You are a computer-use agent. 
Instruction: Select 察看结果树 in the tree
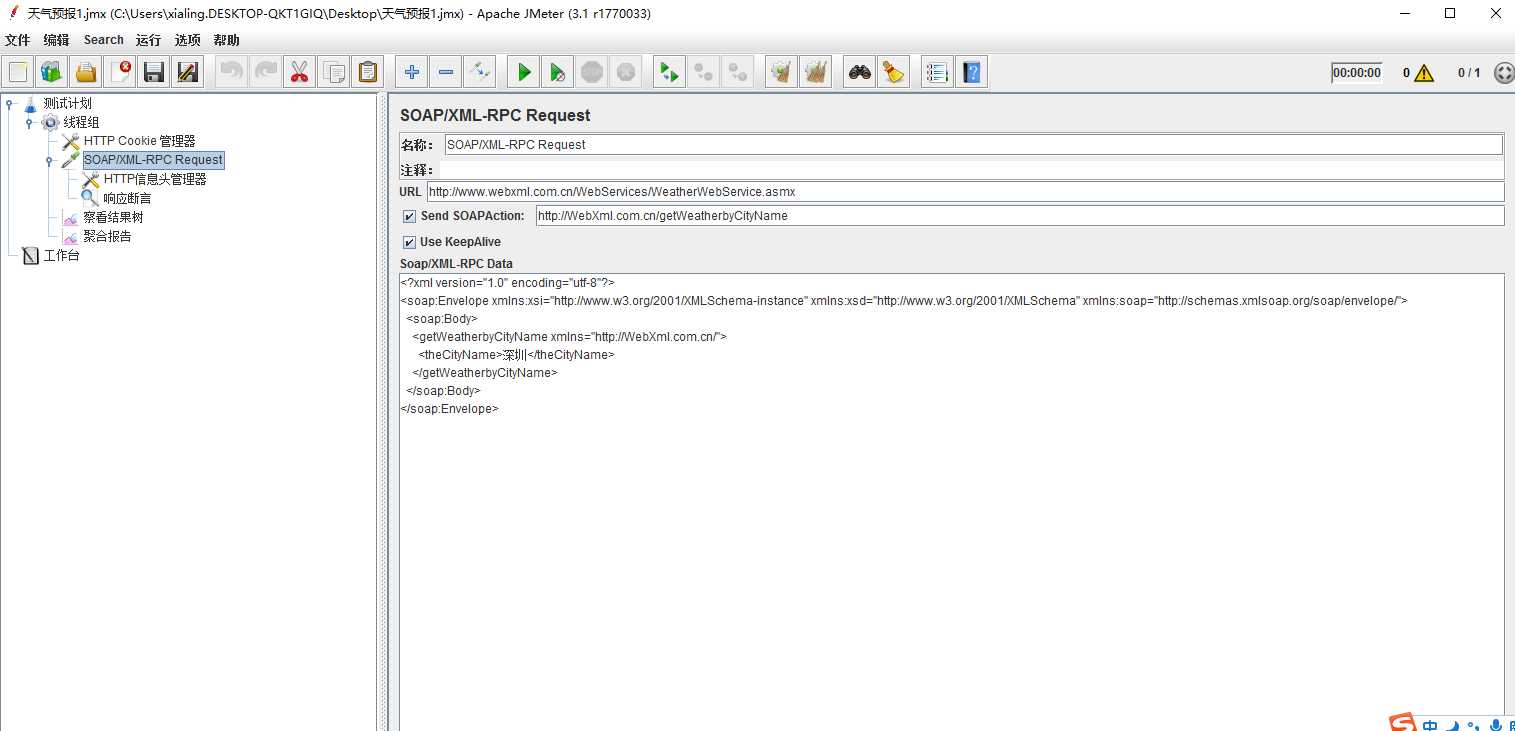click(114, 217)
